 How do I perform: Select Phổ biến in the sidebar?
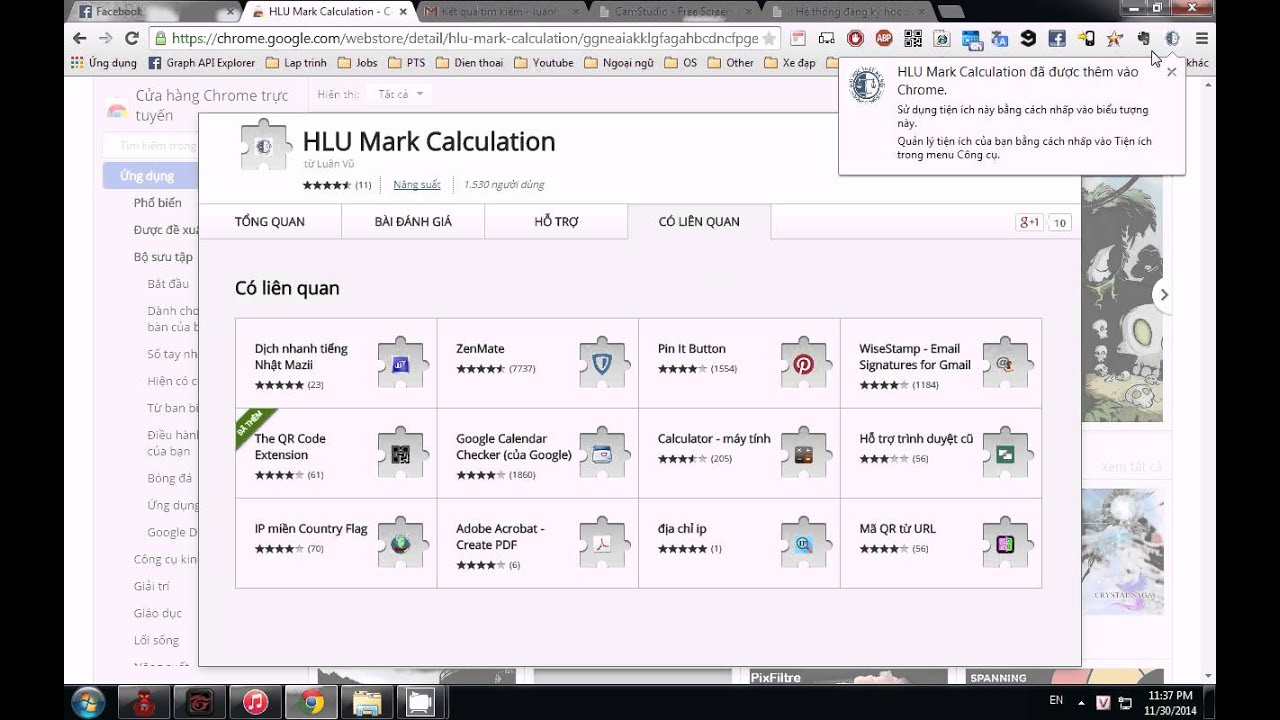coord(158,203)
